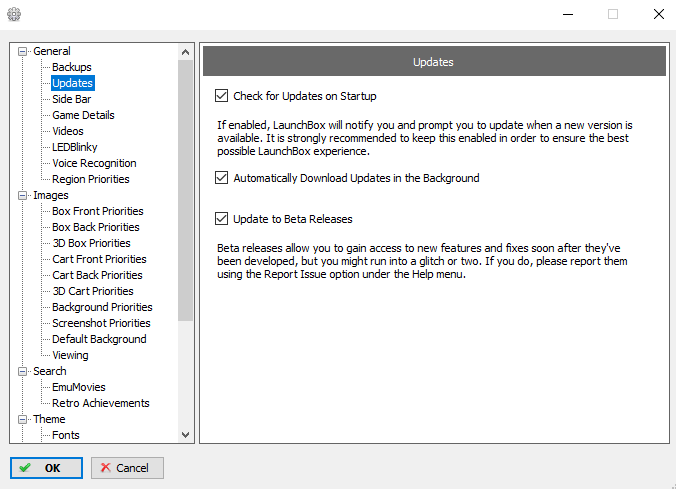Collapse the Theme tree node
676x489 pixels.
point(22,419)
